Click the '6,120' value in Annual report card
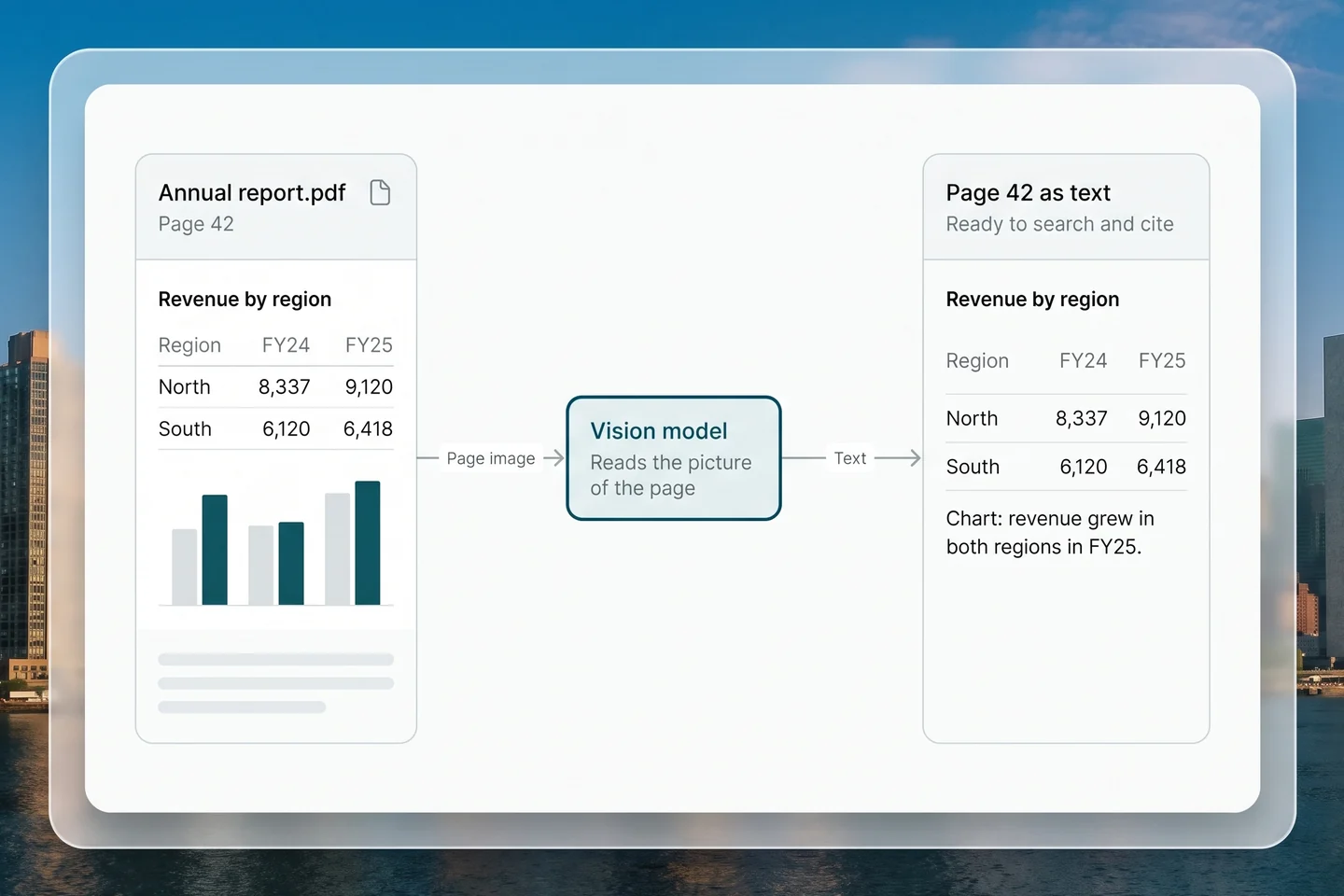 pyautogui.click(x=287, y=429)
